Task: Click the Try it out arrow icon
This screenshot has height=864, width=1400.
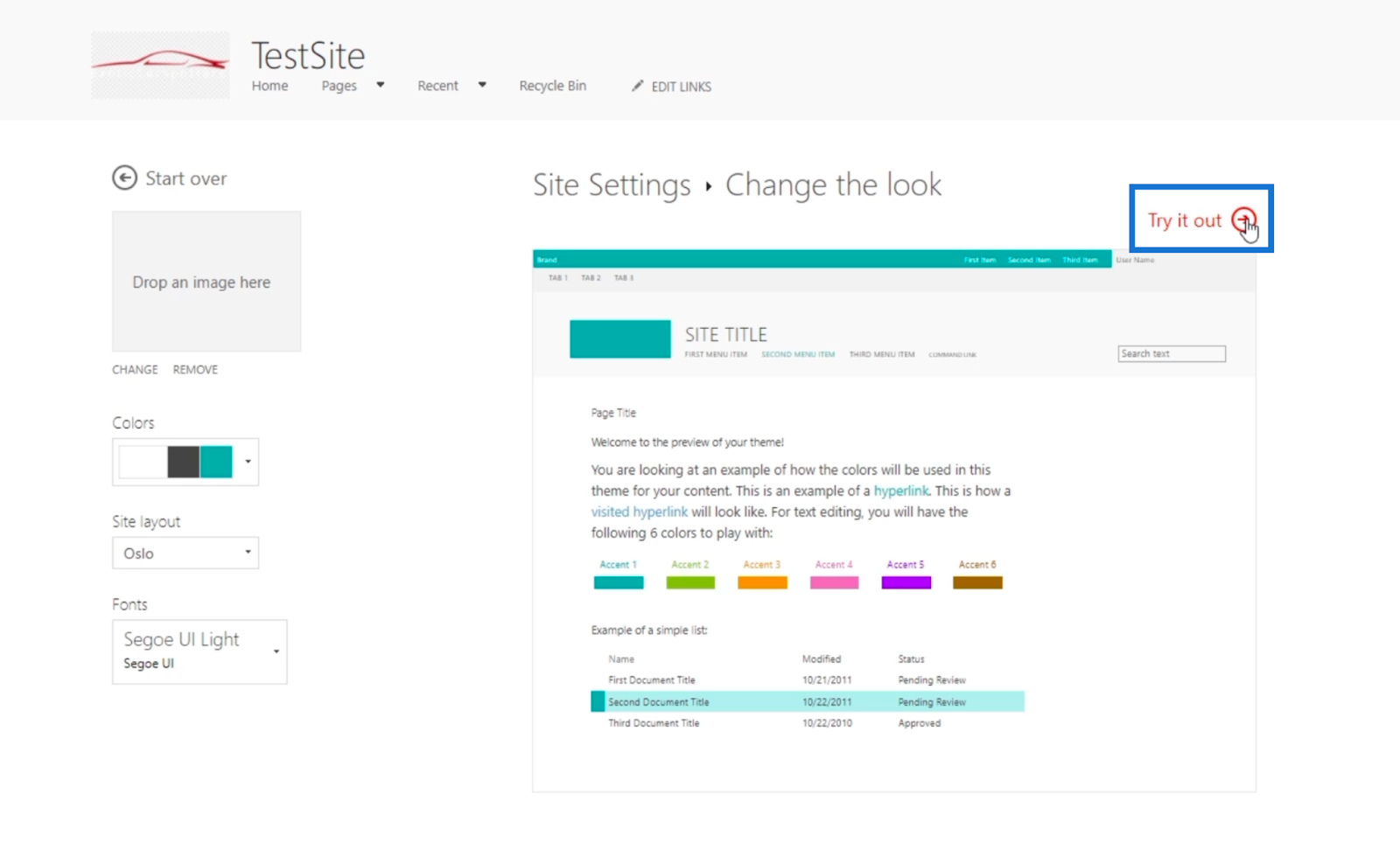Action: [1243, 220]
